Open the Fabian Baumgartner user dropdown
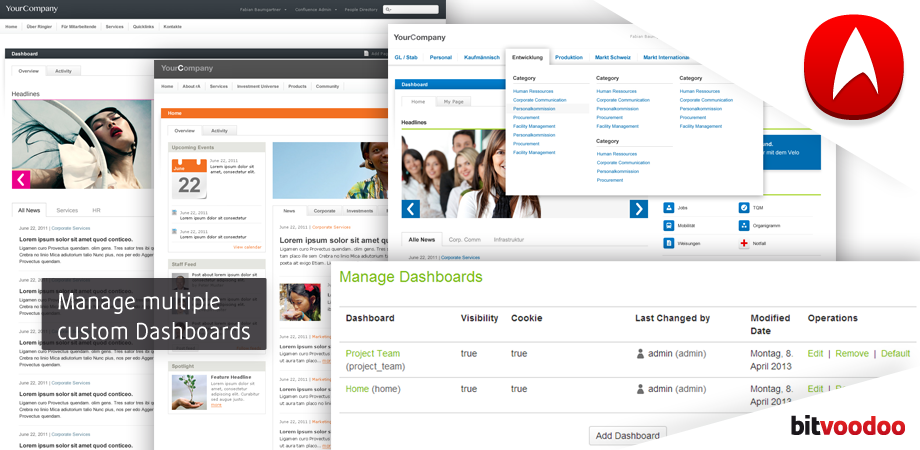Screen dimensions: 920x450 (x=263, y=10)
